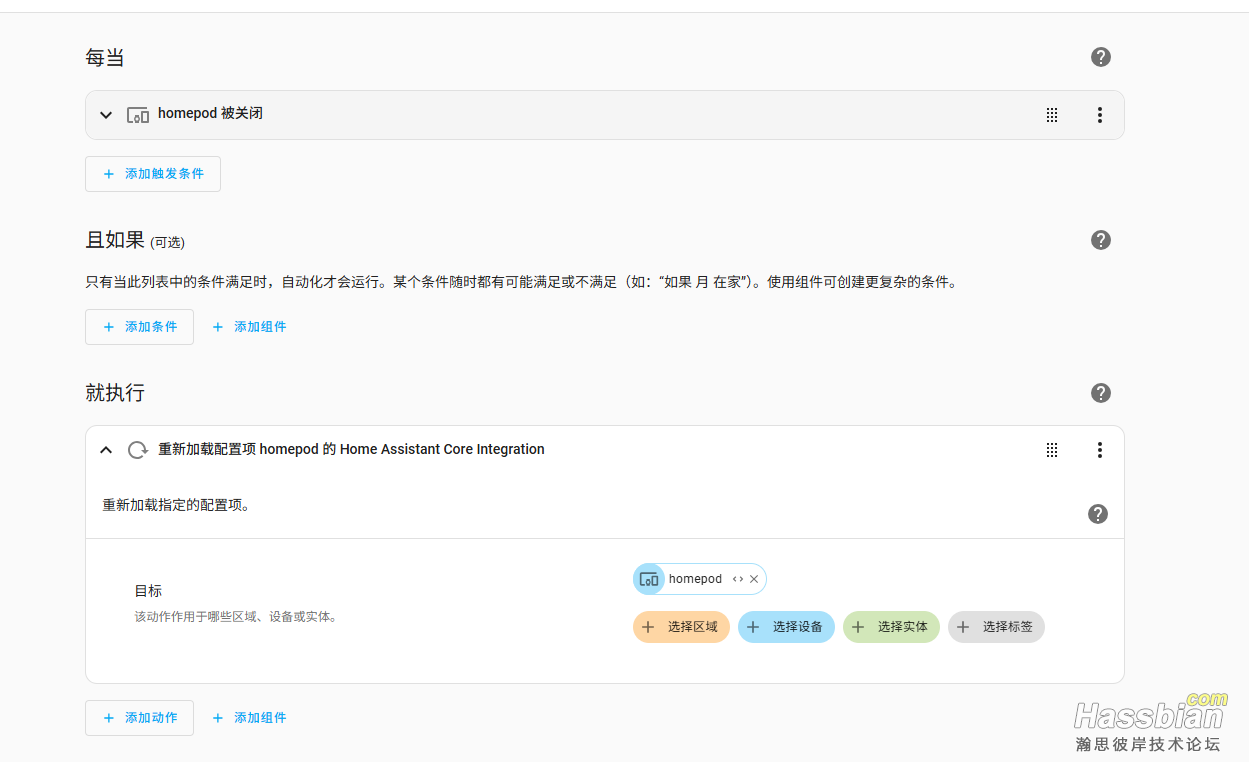Click 选择设备 target chip
1249x762 pixels.
point(786,627)
